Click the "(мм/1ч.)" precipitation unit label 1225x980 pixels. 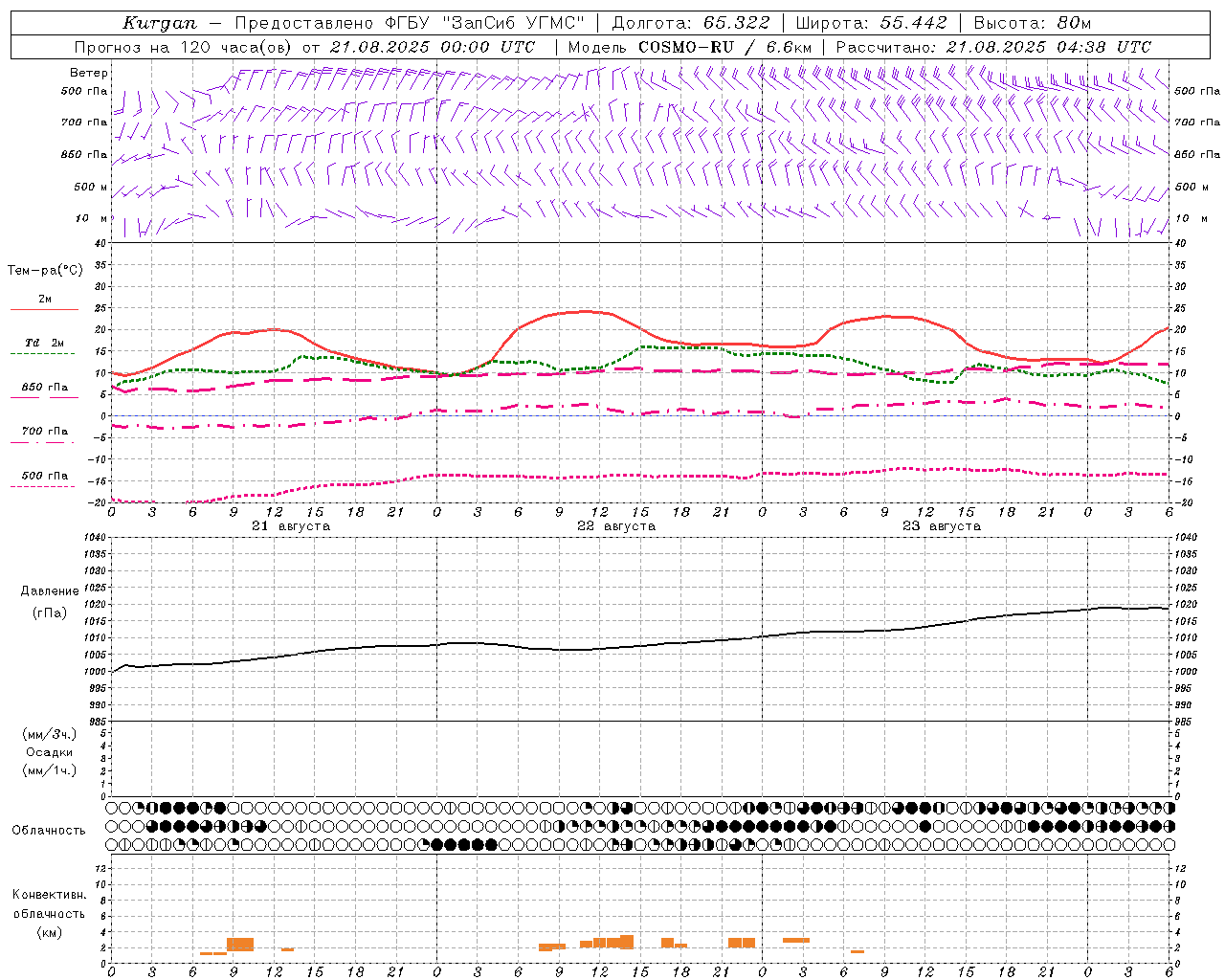[50, 770]
